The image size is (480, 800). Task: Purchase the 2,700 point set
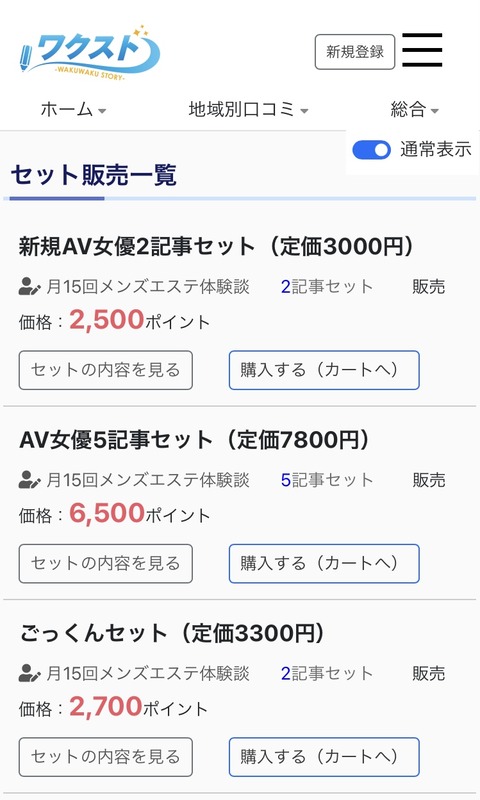[x=324, y=757]
